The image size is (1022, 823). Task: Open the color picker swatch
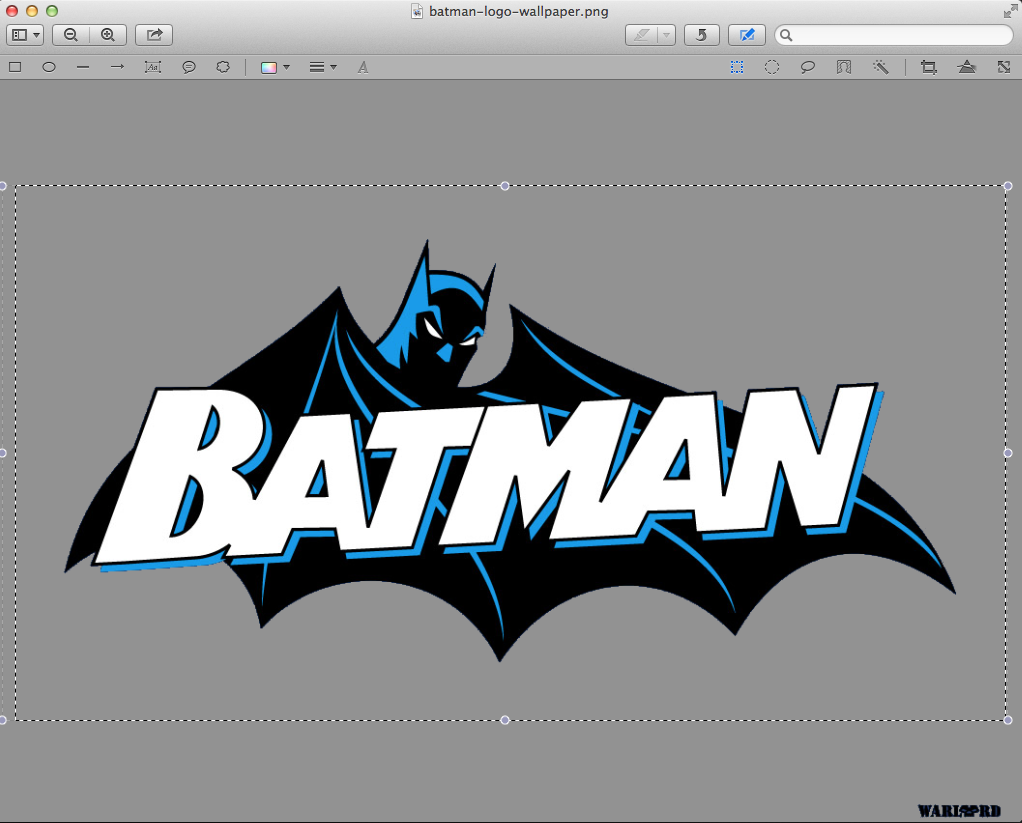[x=269, y=68]
